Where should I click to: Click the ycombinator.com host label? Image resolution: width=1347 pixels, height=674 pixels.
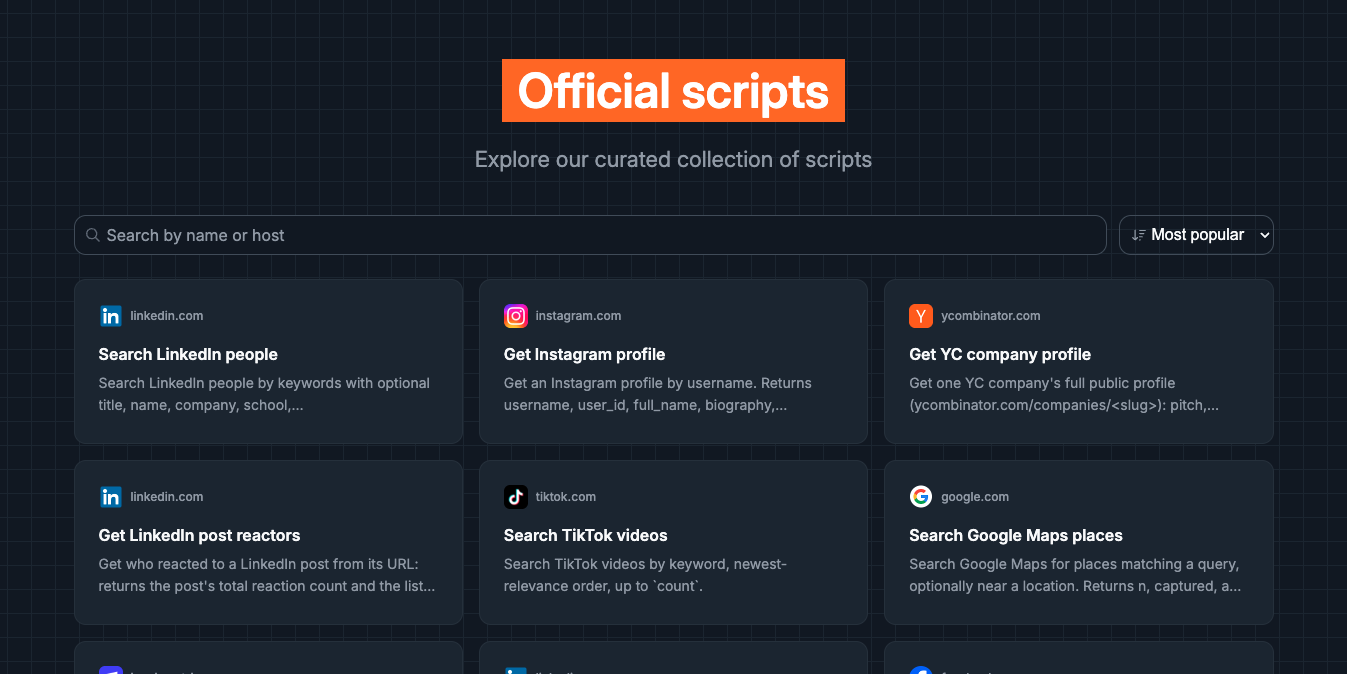[990, 316]
